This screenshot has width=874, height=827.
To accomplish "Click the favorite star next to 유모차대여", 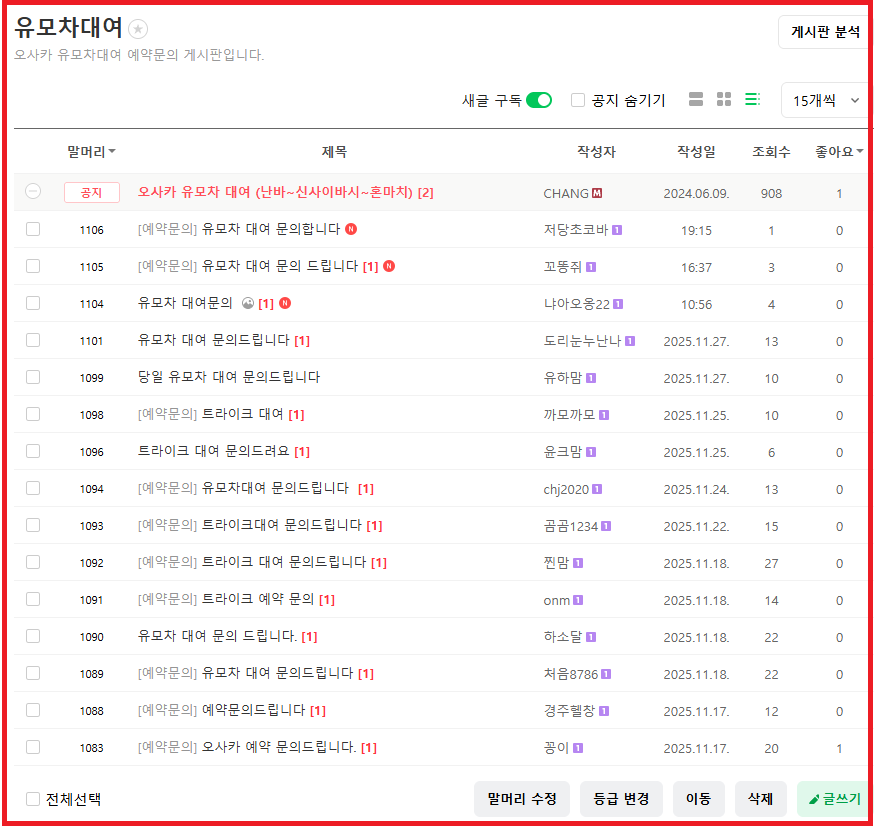I will pos(138,29).
